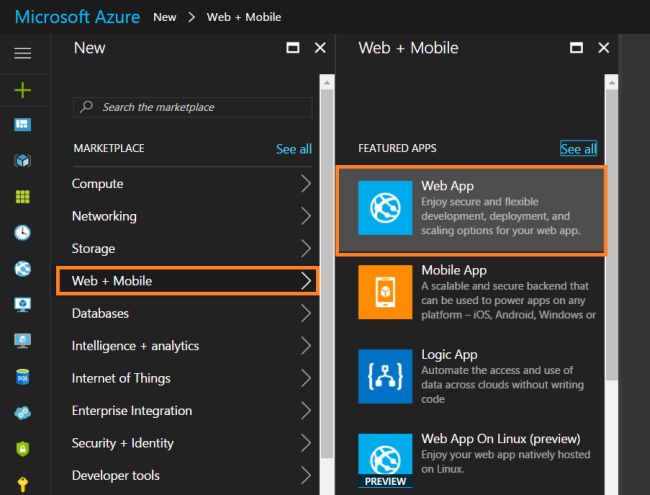The height and width of the screenshot is (495, 650).
Task: Click the green shield Security icon
Action: 22,448
